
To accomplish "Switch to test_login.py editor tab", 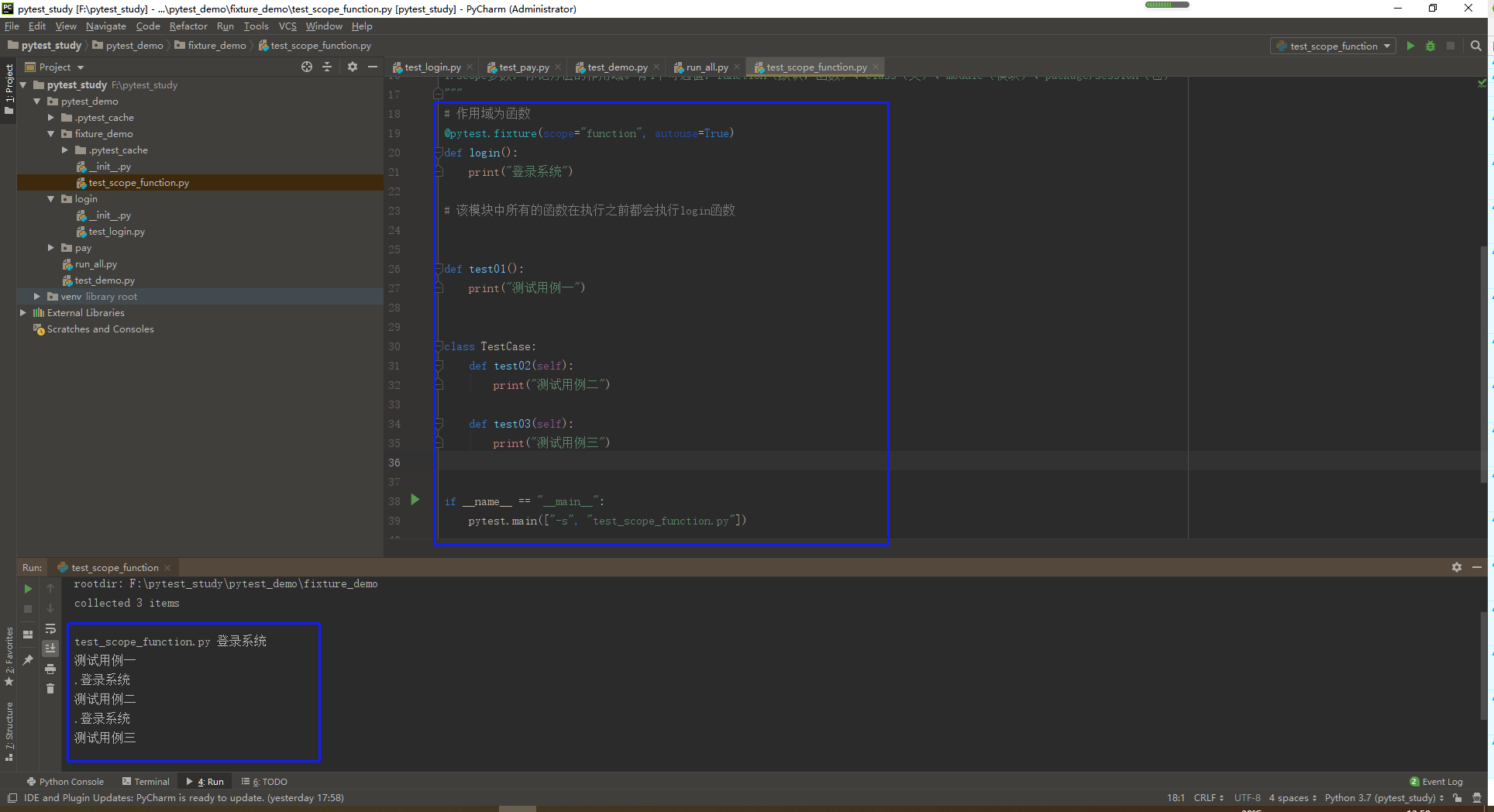I will pos(432,67).
